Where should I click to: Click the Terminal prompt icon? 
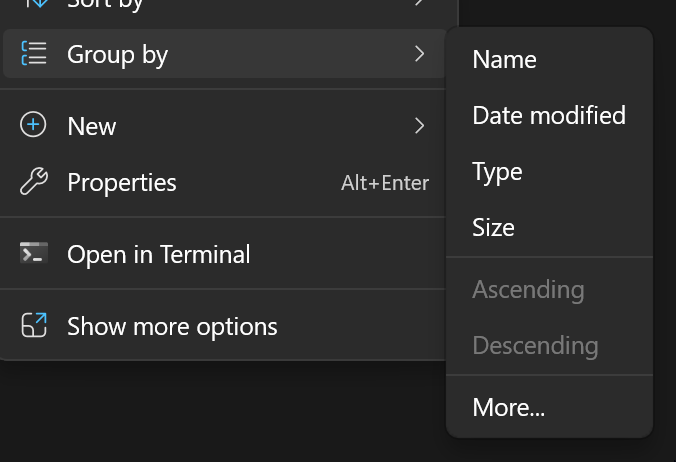(34, 254)
